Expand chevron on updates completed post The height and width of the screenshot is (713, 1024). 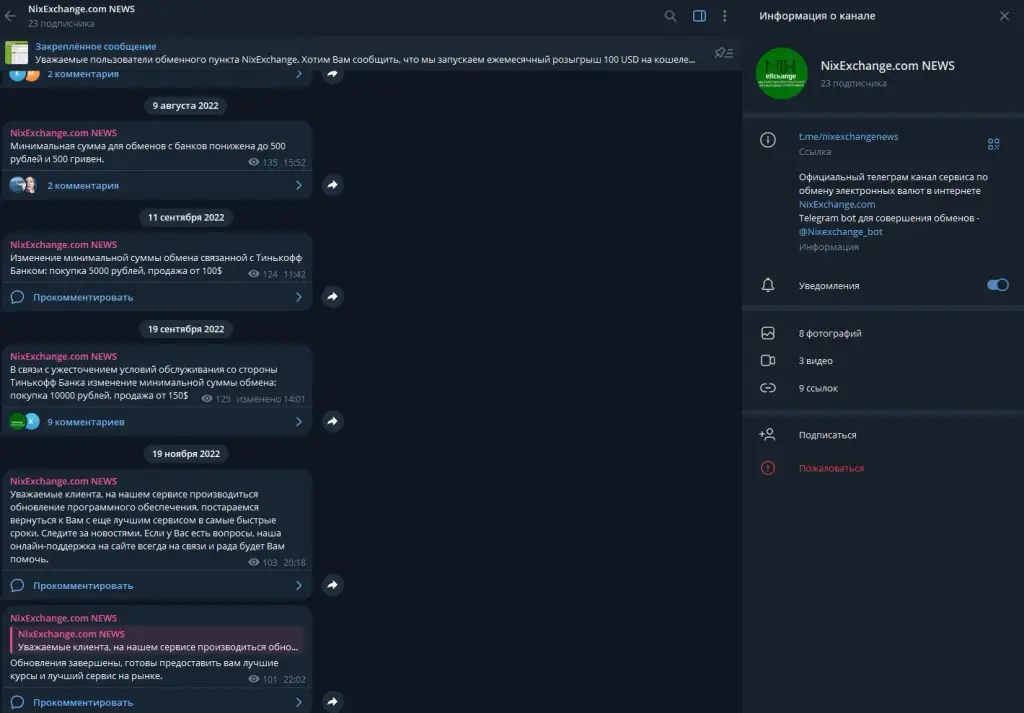[x=298, y=703]
